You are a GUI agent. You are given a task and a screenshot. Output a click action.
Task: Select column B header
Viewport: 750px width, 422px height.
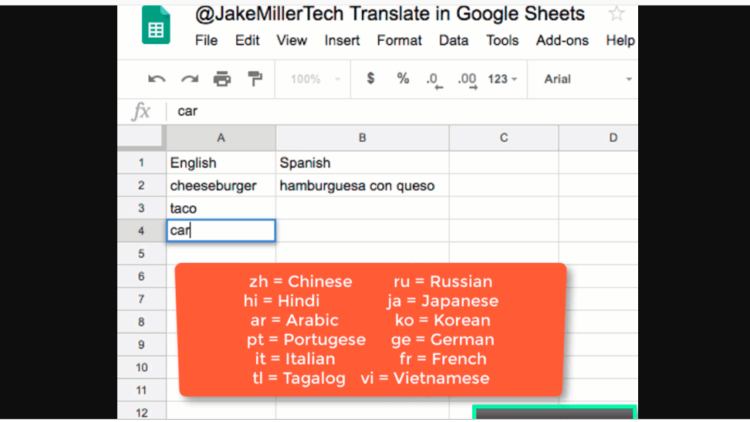tap(362, 138)
